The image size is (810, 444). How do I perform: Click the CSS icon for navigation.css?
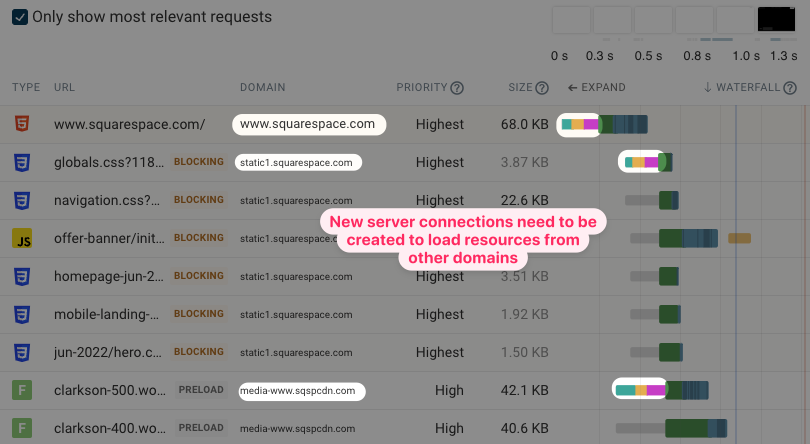coord(22,201)
